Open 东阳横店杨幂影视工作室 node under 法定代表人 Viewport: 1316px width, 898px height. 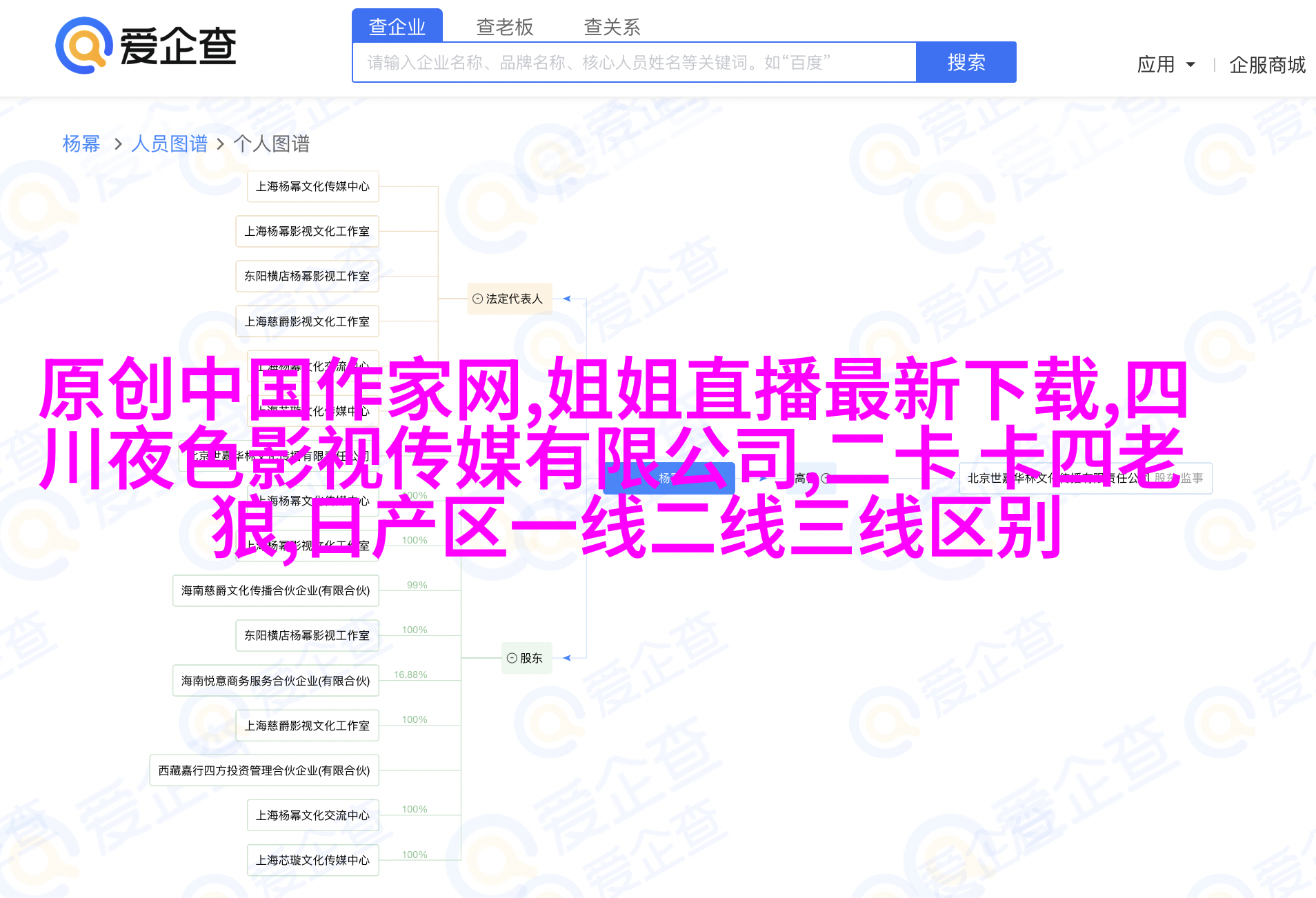click(x=307, y=276)
